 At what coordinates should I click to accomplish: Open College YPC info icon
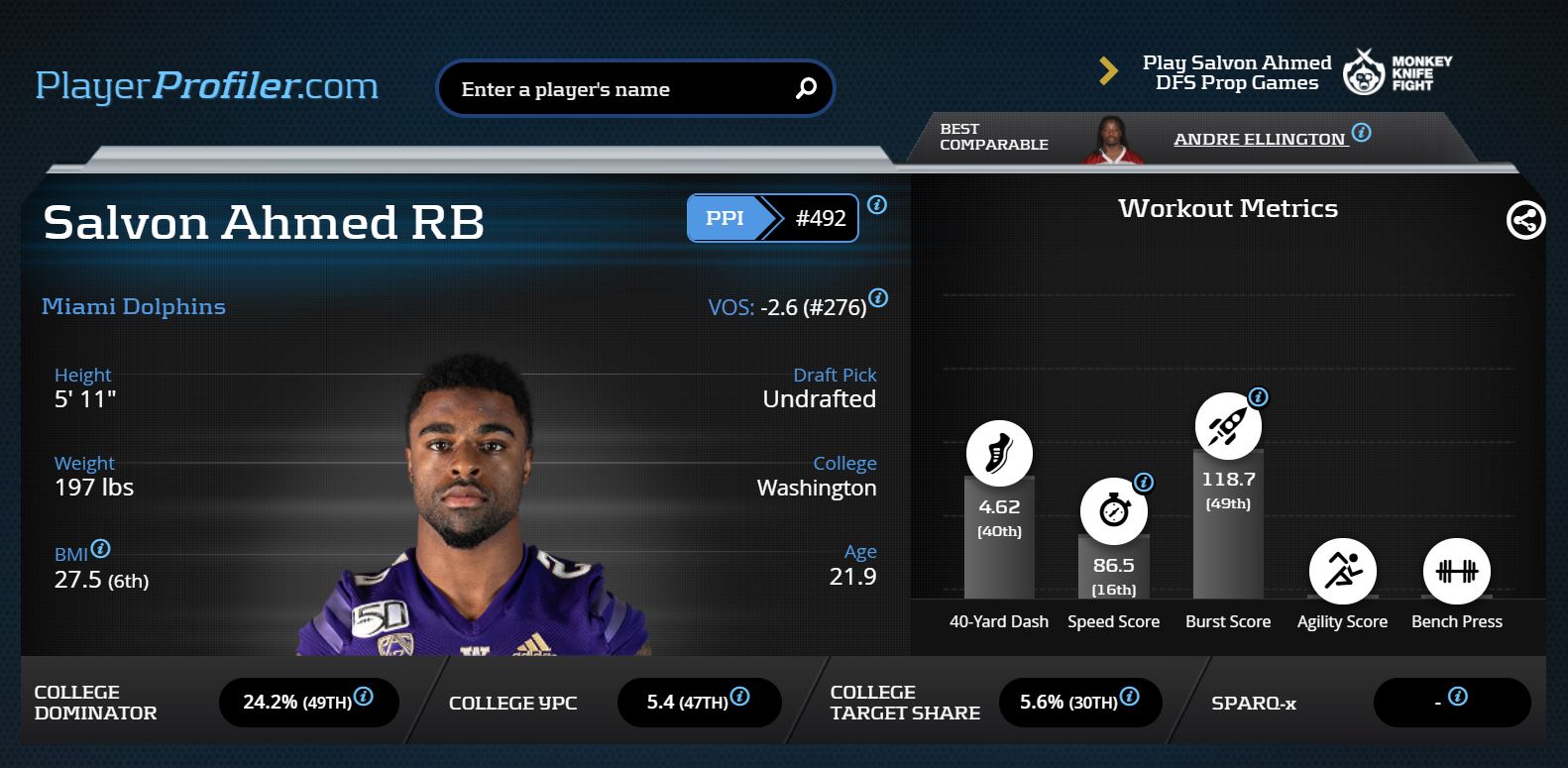pos(739,696)
